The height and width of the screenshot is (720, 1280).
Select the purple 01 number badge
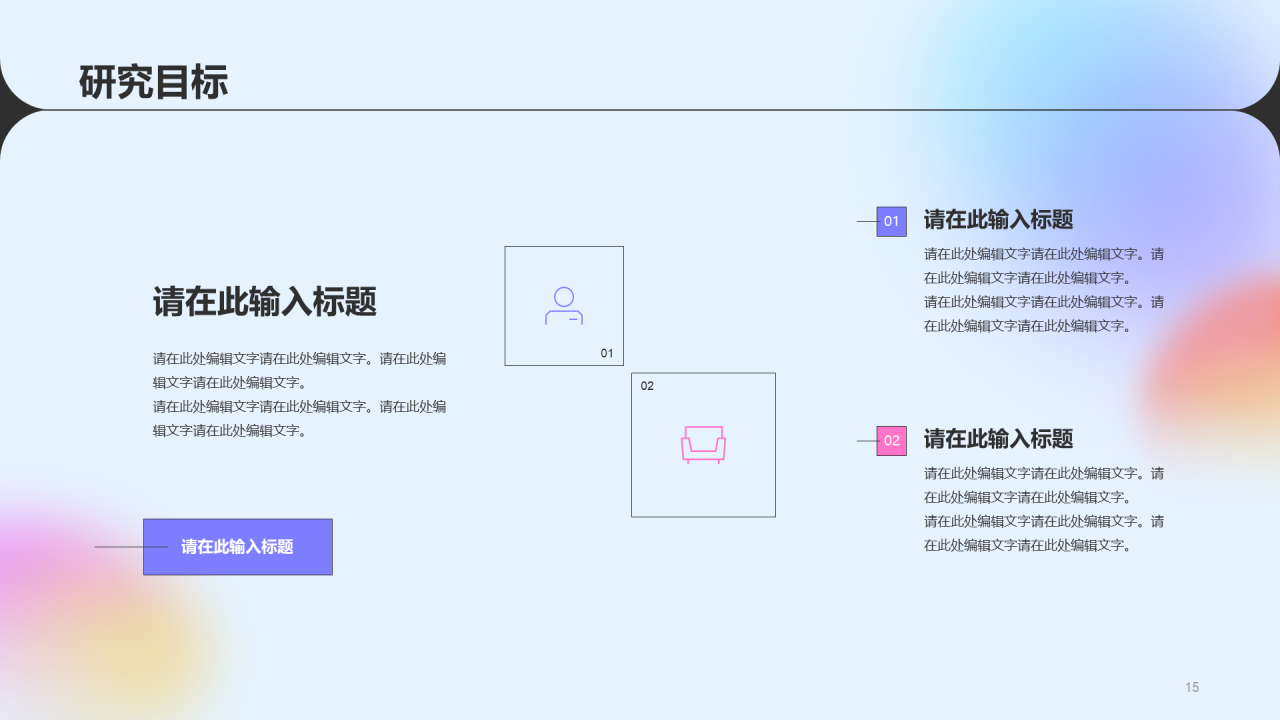[x=891, y=221]
